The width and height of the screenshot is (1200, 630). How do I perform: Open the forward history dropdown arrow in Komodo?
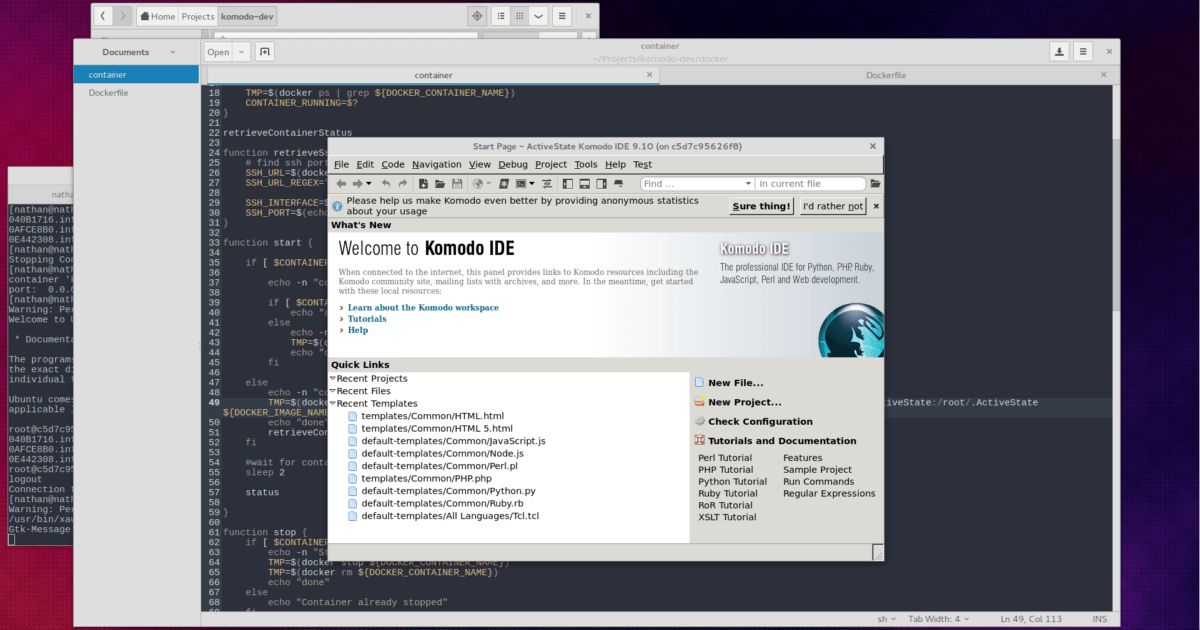point(369,184)
